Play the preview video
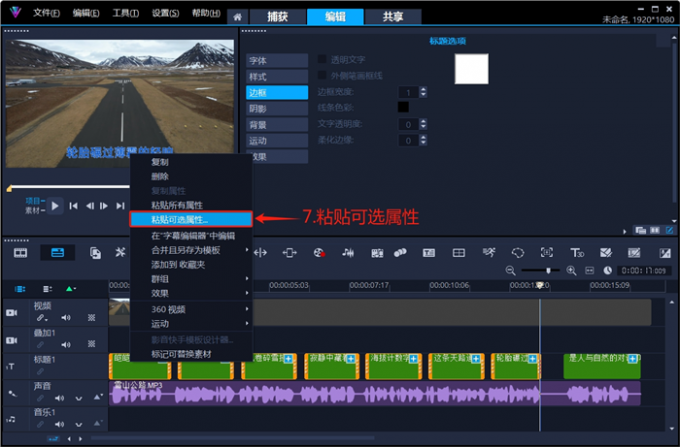This screenshot has height=447, width=680. (x=55, y=206)
